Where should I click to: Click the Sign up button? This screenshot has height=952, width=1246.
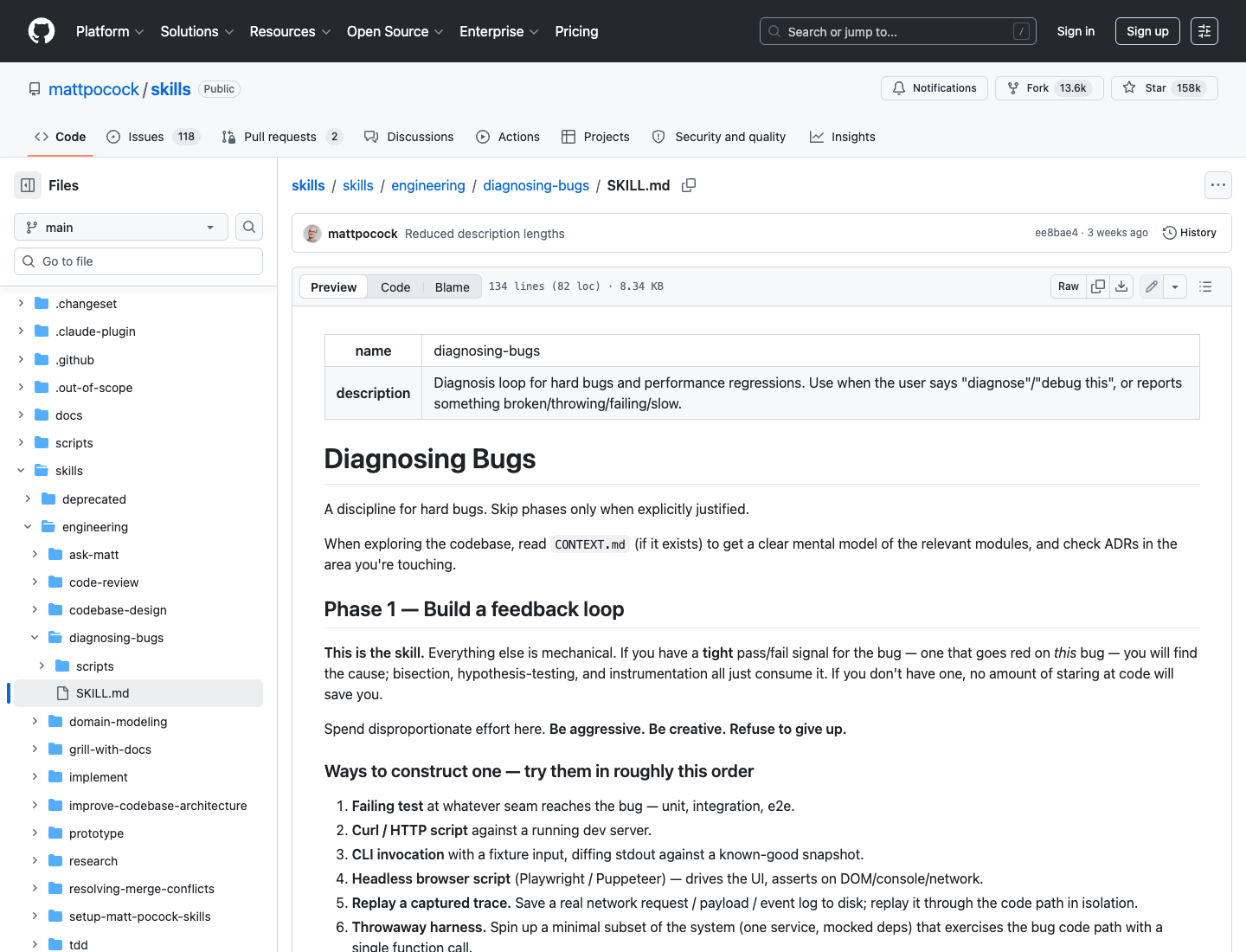1147,31
